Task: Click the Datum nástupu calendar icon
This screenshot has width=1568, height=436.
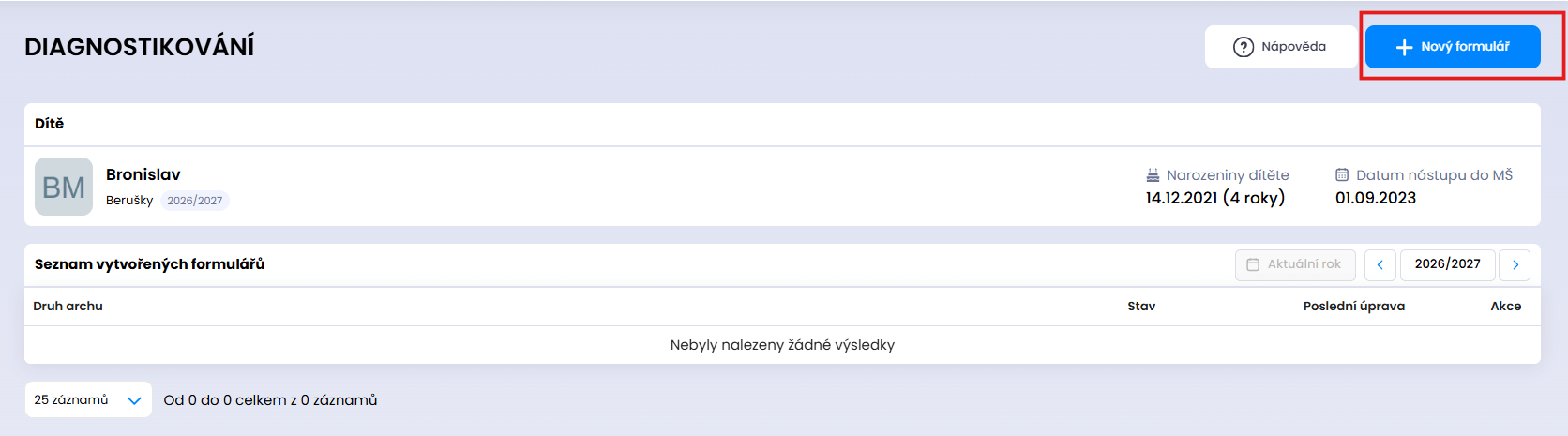Action: (x=1342, y=174)
